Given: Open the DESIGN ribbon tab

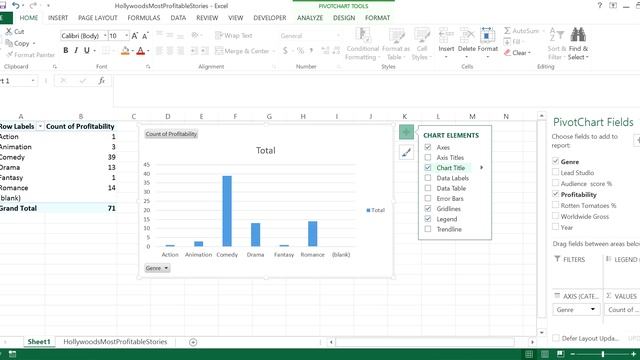Looking at the screenshot, I should [x=344, y=18].
